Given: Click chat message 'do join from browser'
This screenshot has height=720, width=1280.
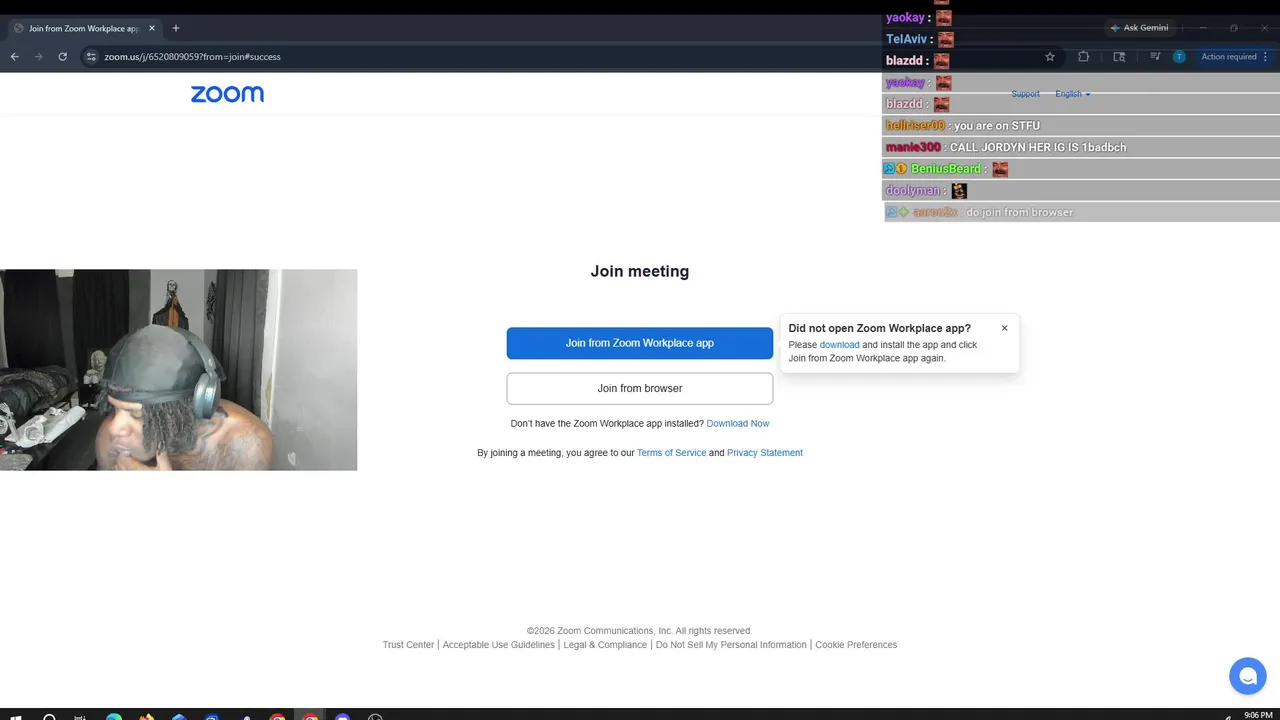Looking at the screenshot, I should click(1019, 212).
